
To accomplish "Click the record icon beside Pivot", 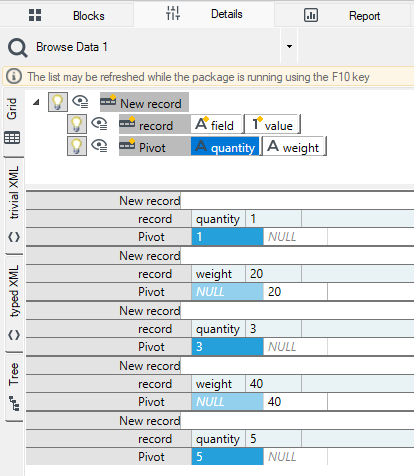I will [127, 144].
